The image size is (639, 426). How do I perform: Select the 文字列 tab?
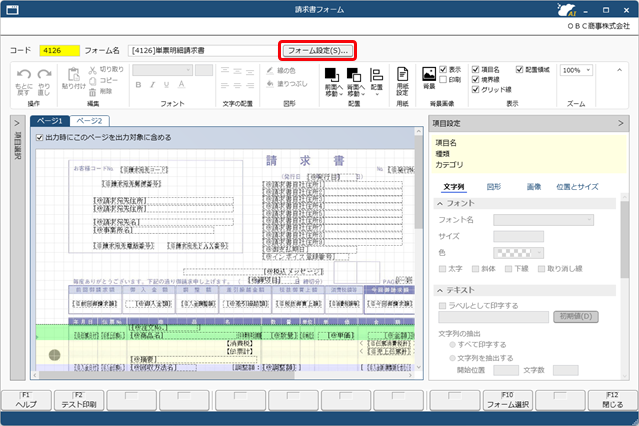click(454, 187)
